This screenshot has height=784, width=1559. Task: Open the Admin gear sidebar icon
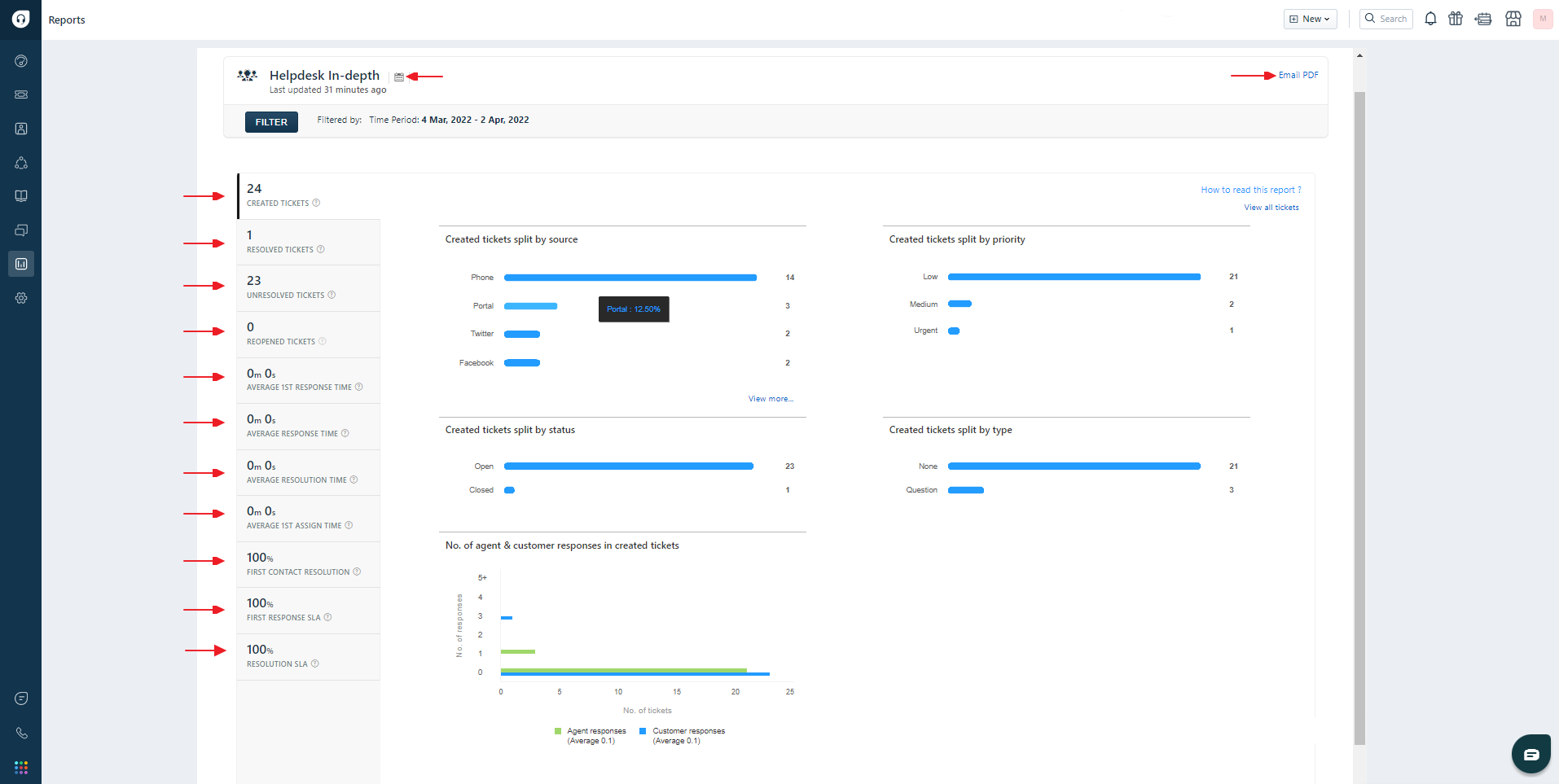(21, 298)
